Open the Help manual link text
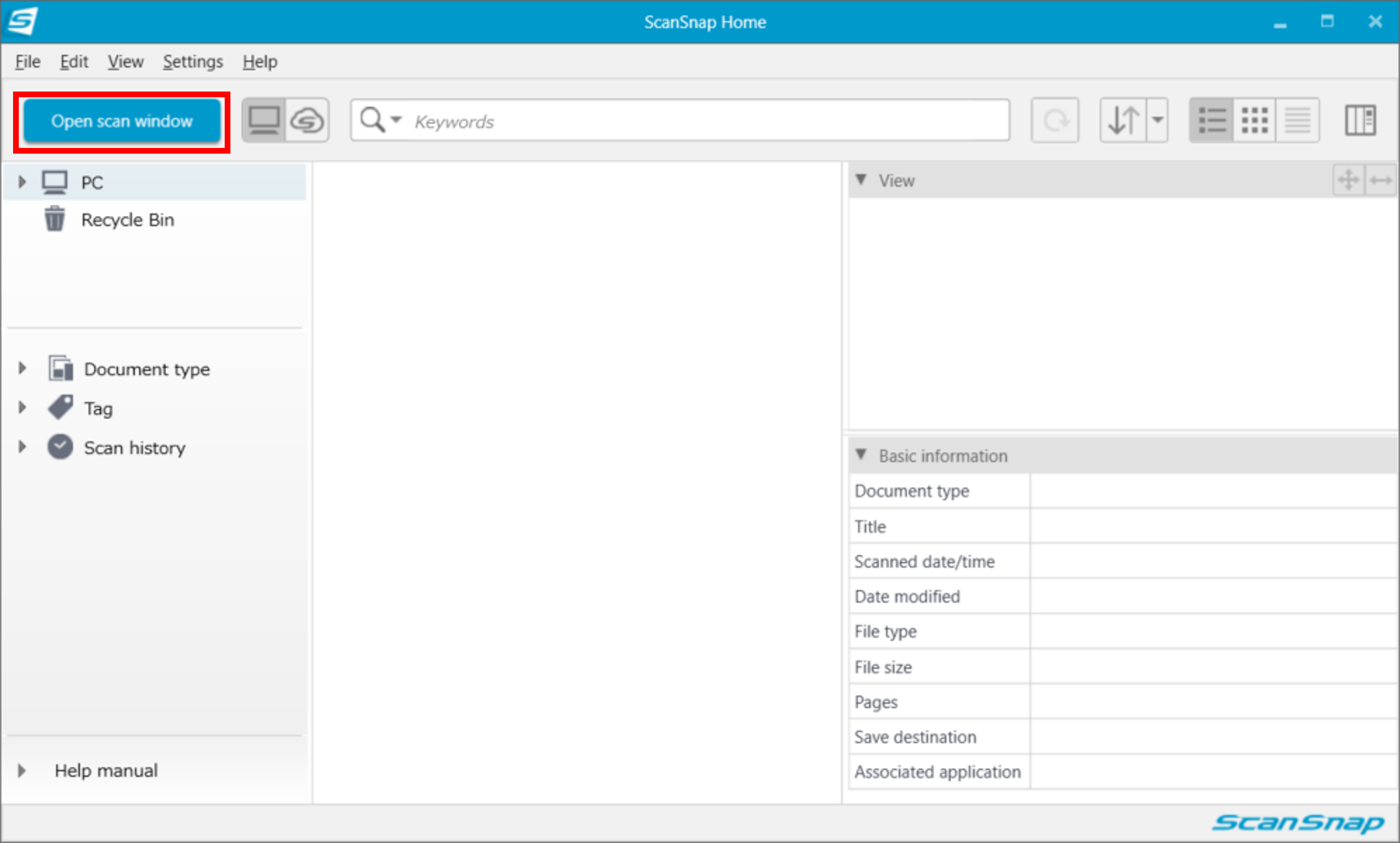The image size is (1400, 843). [x=106, y=771]
